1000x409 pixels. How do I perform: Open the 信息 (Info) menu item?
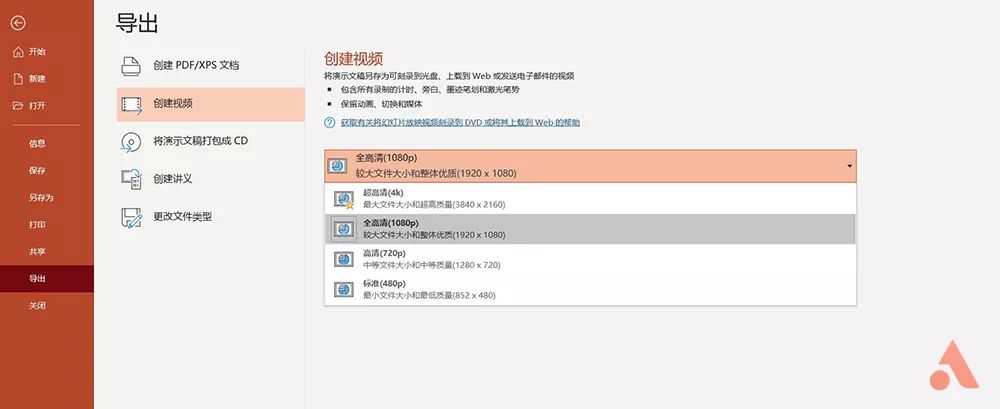point(47,144)
